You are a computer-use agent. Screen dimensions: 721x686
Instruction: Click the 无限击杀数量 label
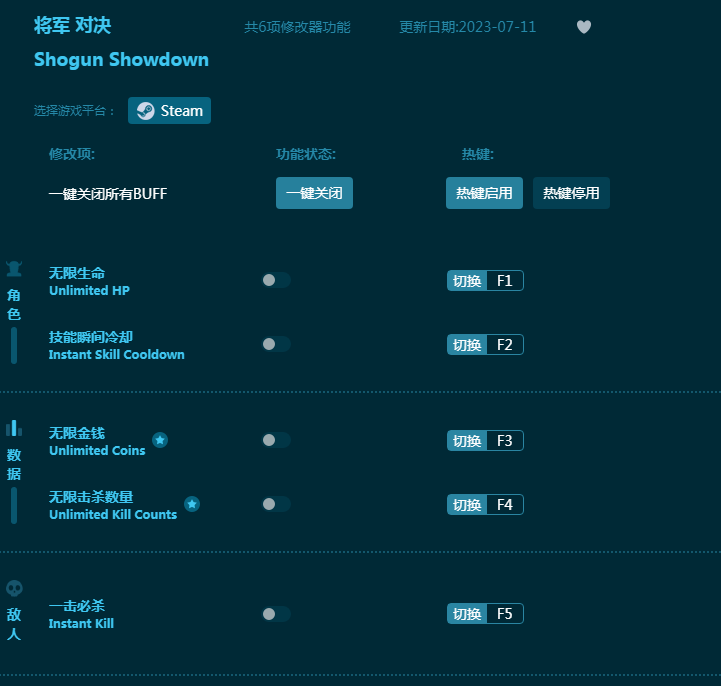pos(91,497)
